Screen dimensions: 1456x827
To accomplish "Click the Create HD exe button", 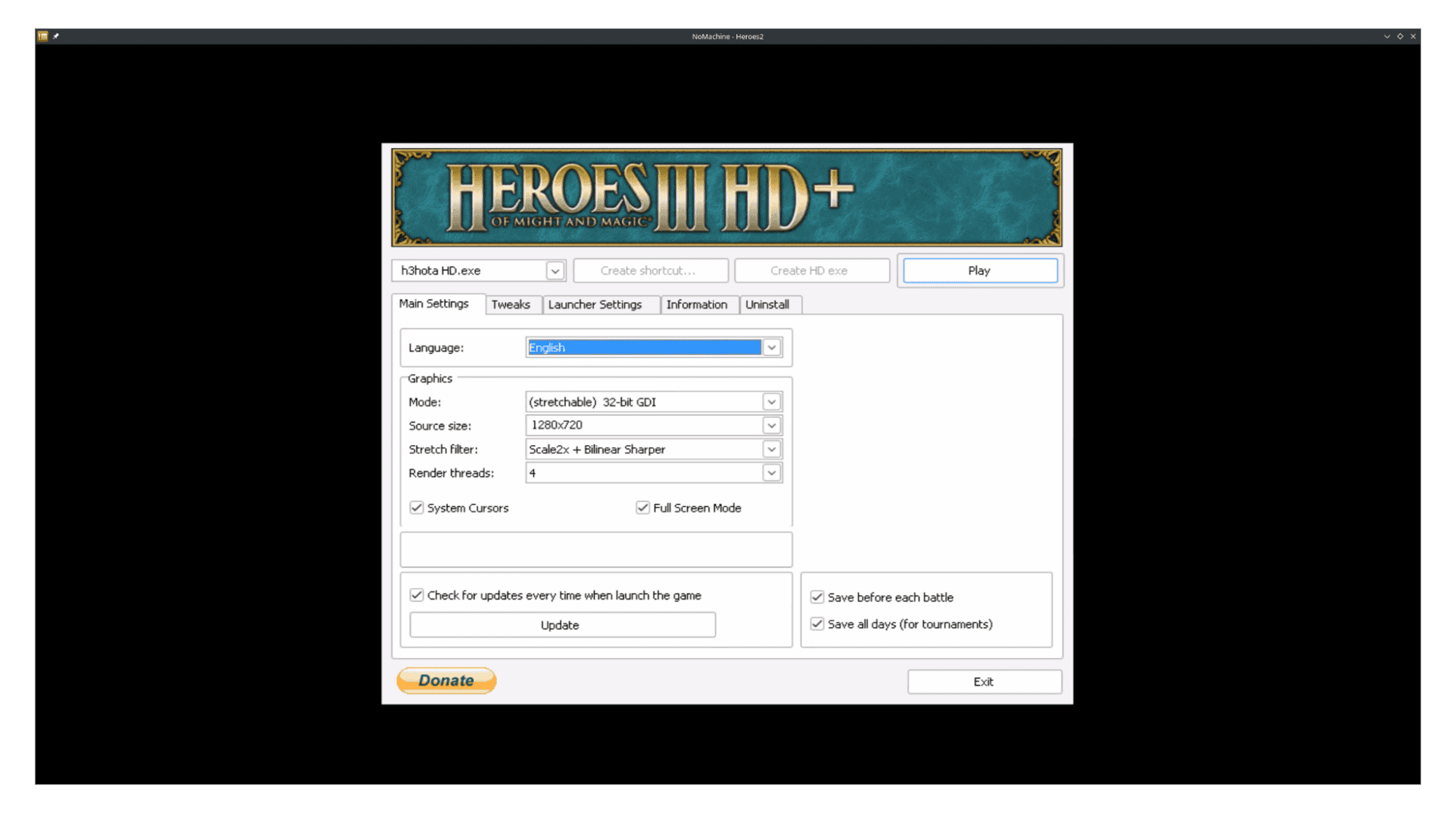I will 813,270.
